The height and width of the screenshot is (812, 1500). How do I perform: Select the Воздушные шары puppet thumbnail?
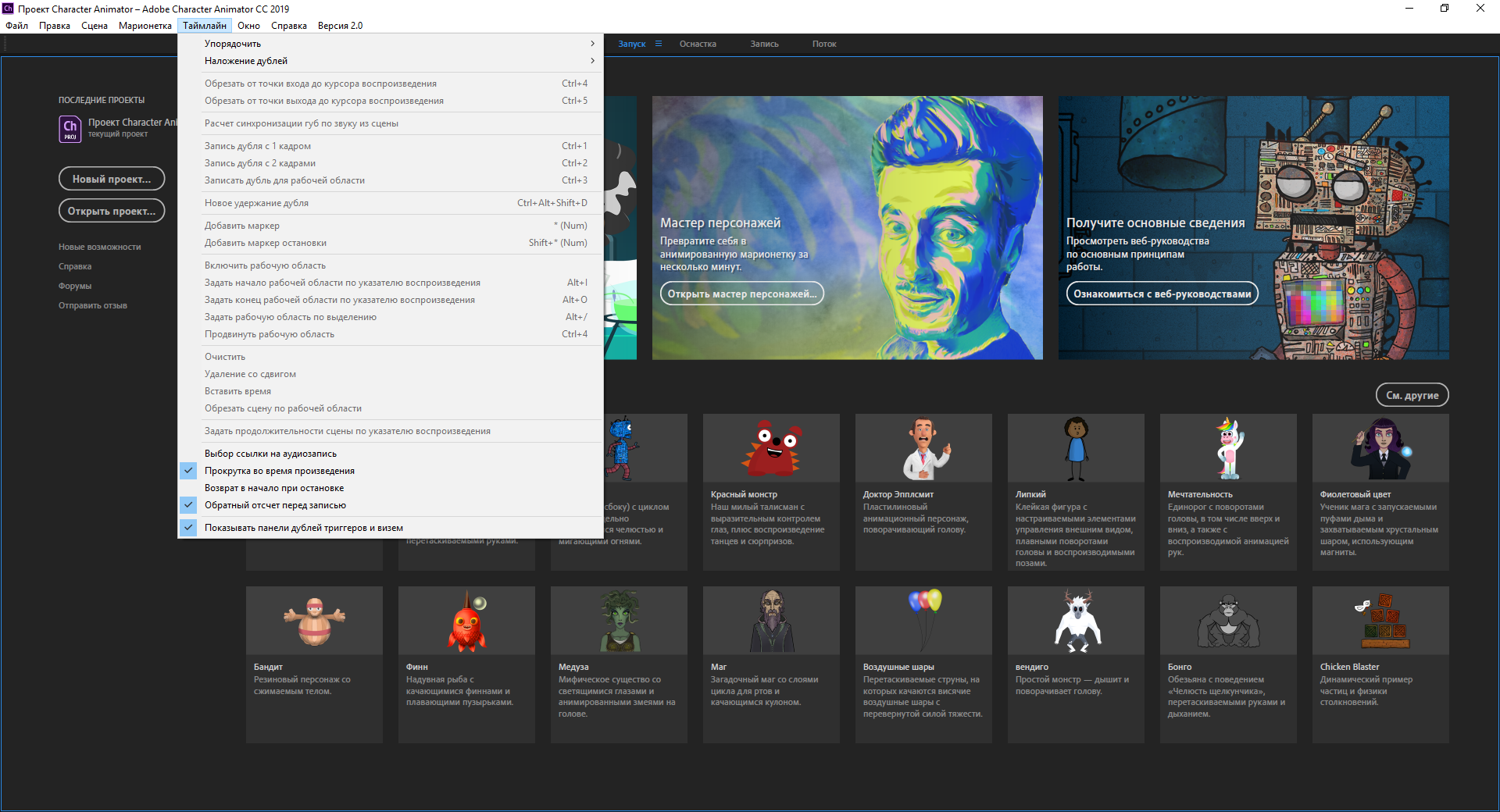(923, 621)
